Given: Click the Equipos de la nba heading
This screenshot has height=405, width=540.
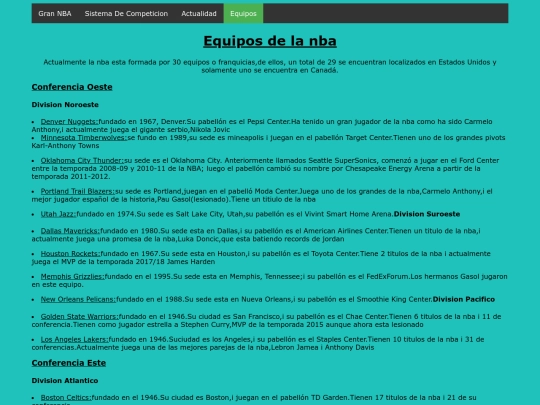Looking at the screenshot, I should pos(270,41).
